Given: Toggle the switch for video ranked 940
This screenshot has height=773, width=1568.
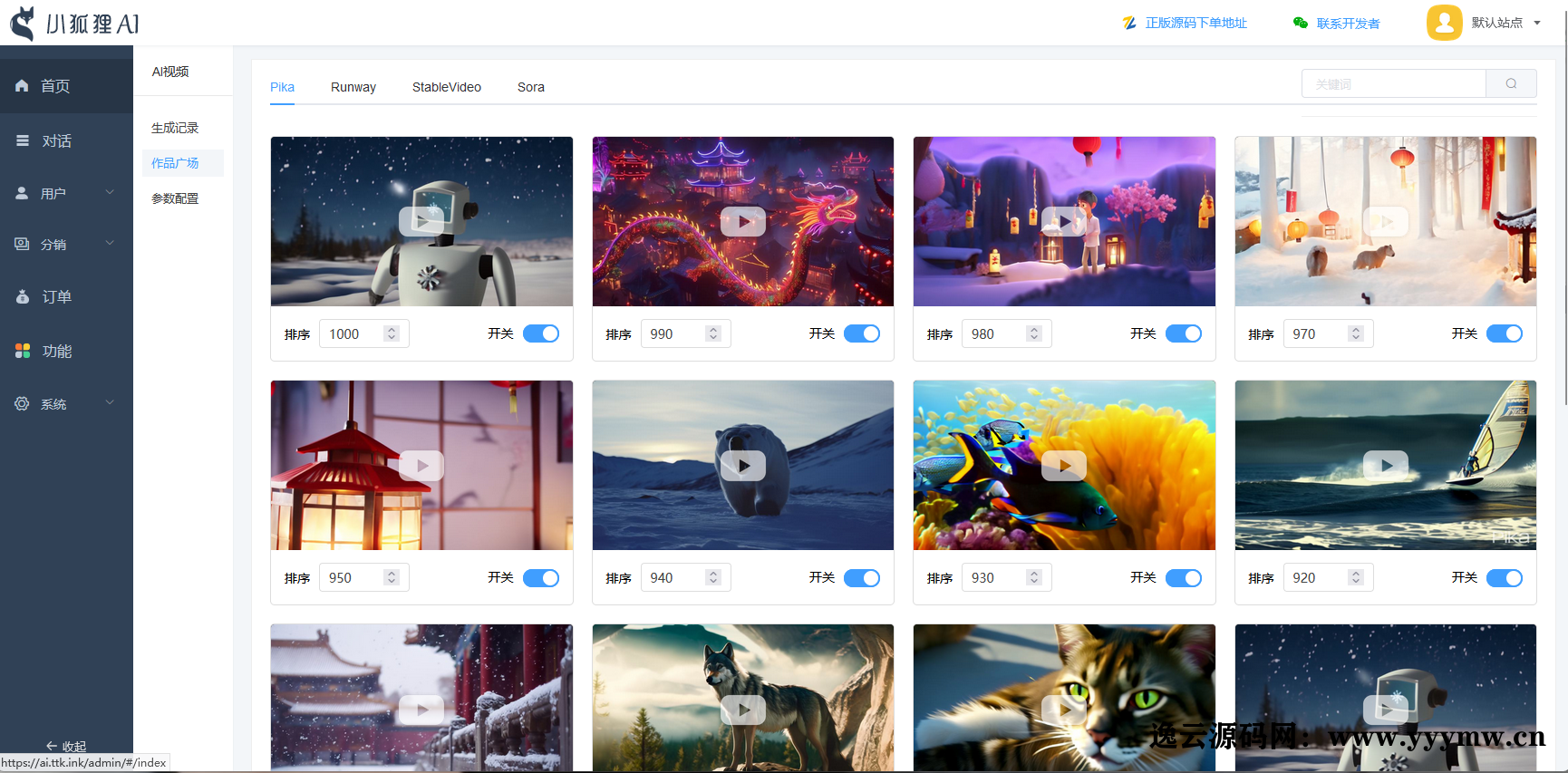Looking at the screenshot, I should point(862,577).
